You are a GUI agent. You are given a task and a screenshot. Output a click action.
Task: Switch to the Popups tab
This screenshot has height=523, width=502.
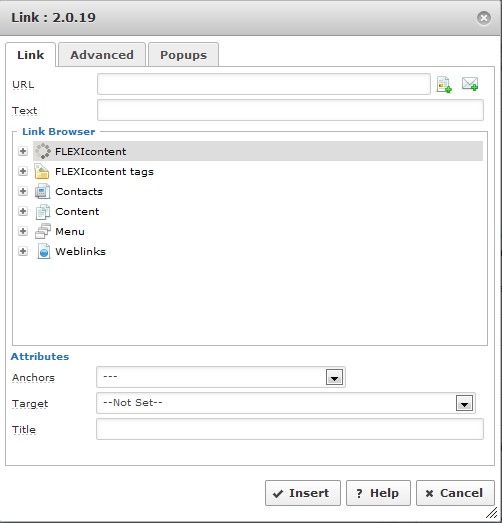(183, 55)
